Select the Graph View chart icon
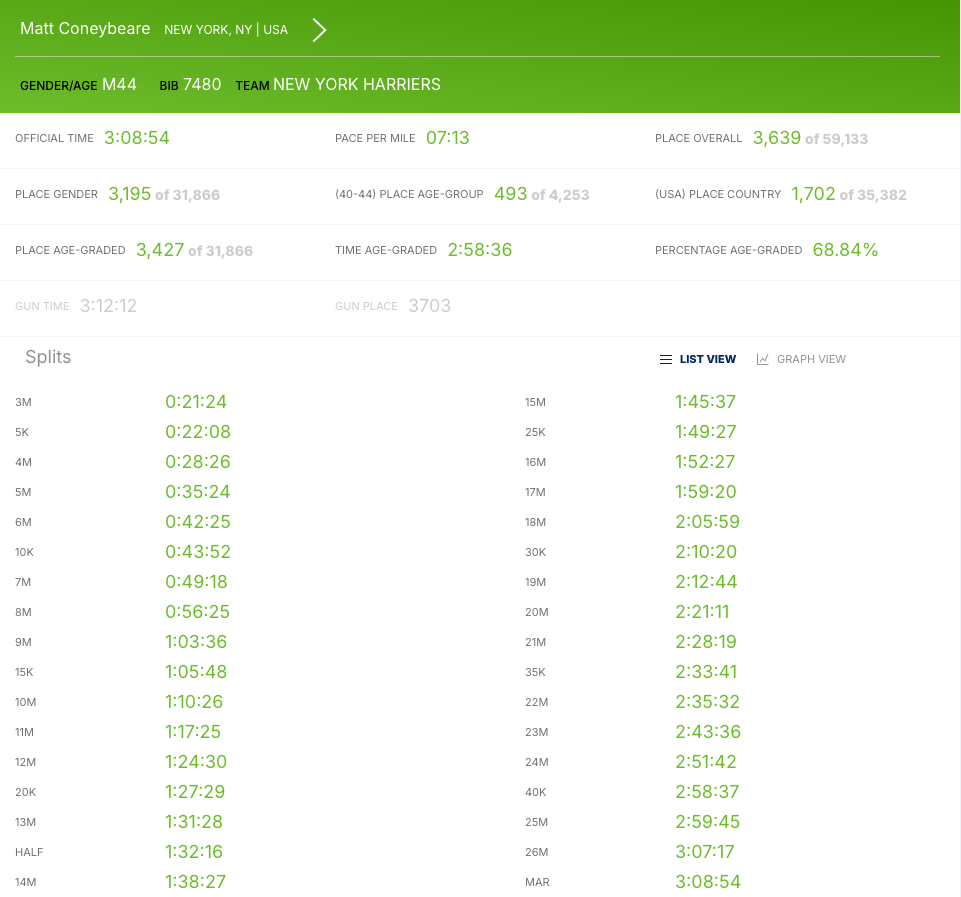 tap(762, 359)
